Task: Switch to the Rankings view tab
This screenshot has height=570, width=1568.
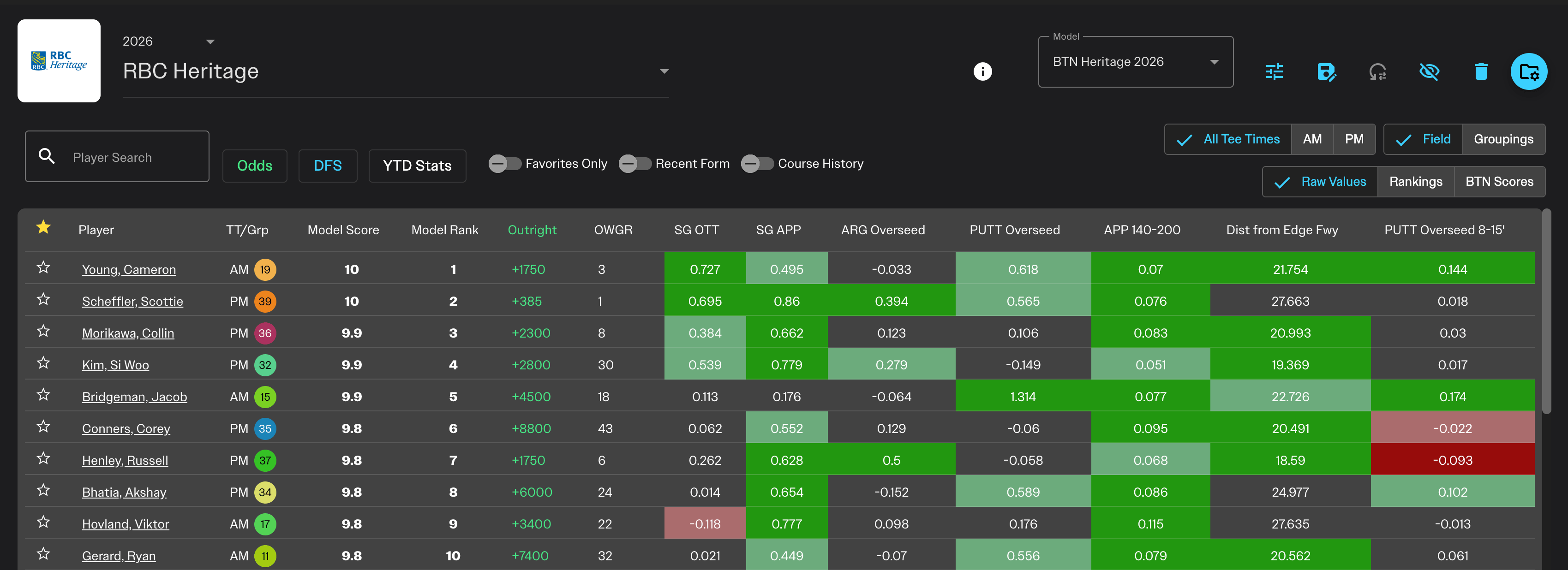Action: tap(1415, 181)
